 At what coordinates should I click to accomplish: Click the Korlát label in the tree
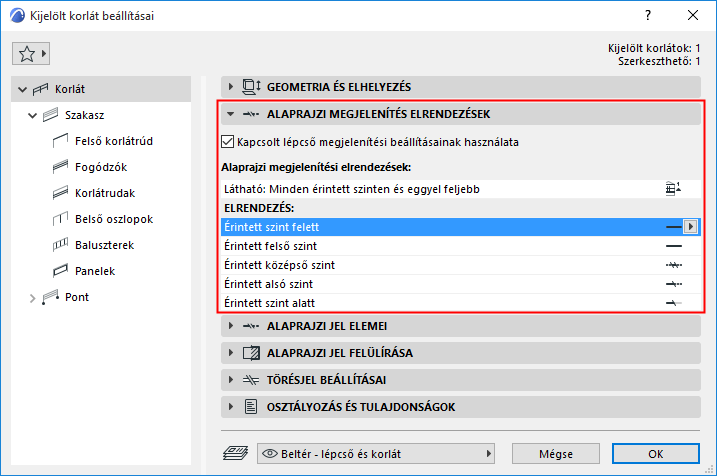[x=70, y=89]
